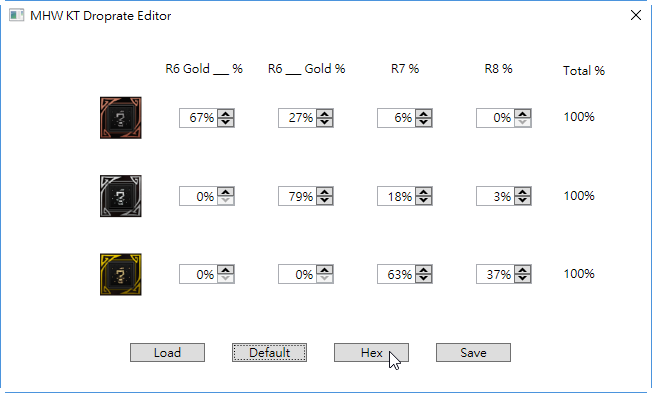Increase gold row R7 % value

pyautogui.click(x=424, y=270)
